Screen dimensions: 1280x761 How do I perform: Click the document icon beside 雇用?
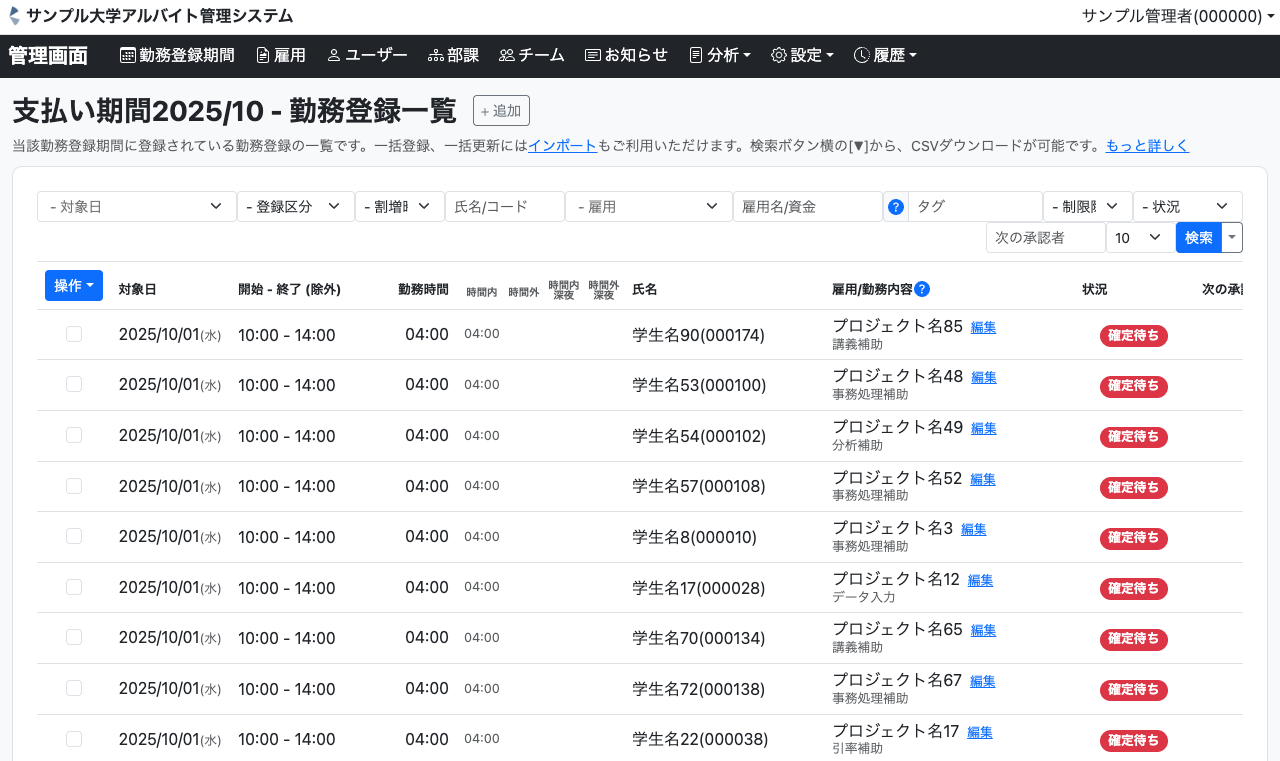(263, 56)
